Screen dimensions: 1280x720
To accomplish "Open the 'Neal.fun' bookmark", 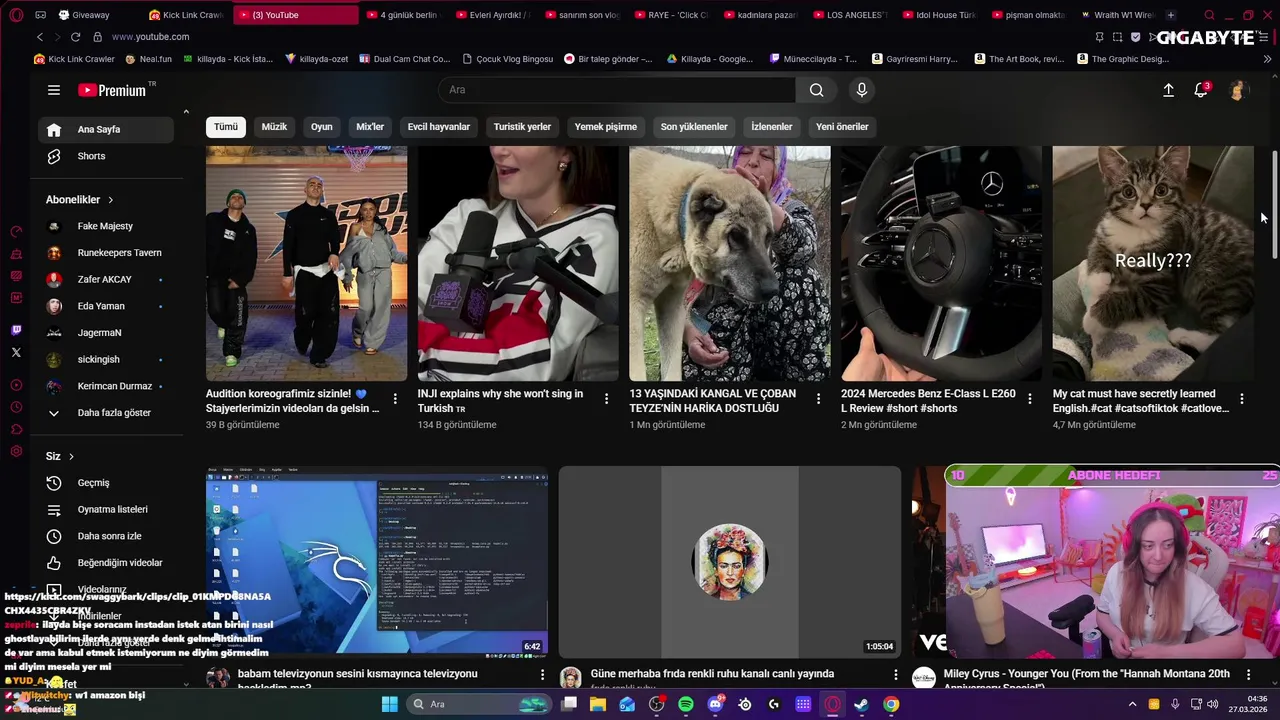I will 149,59.
